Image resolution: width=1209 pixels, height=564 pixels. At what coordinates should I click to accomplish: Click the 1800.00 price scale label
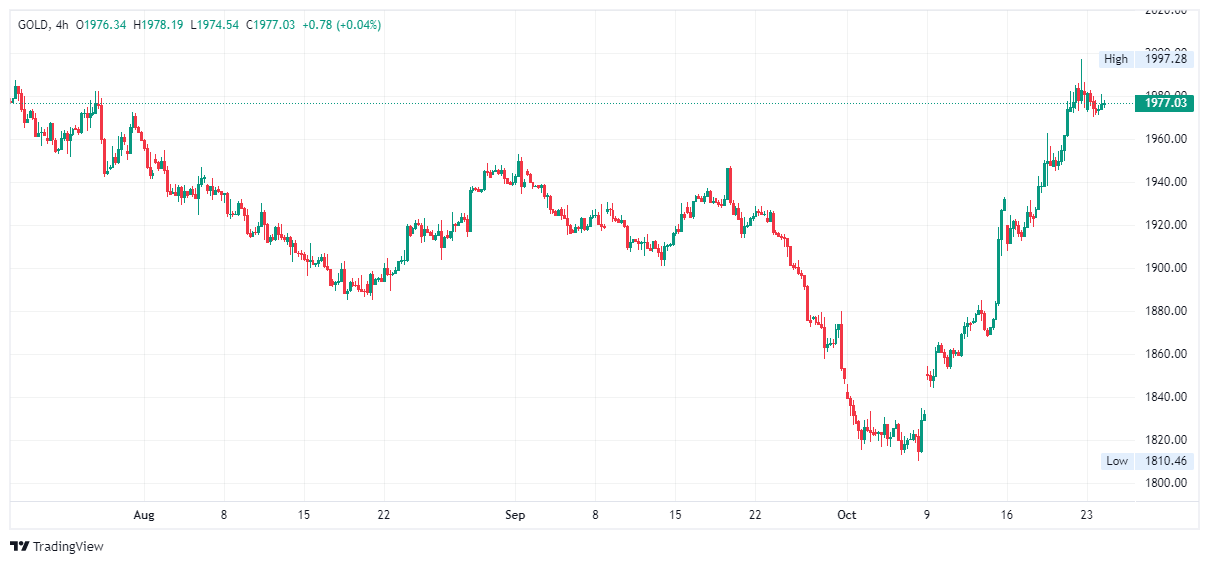click(1166, 483)
